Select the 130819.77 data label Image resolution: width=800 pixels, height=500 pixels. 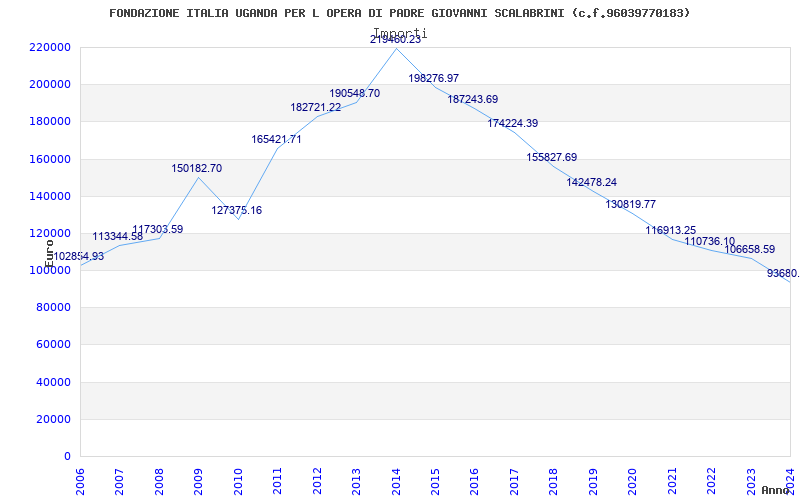tap(631, 204)
